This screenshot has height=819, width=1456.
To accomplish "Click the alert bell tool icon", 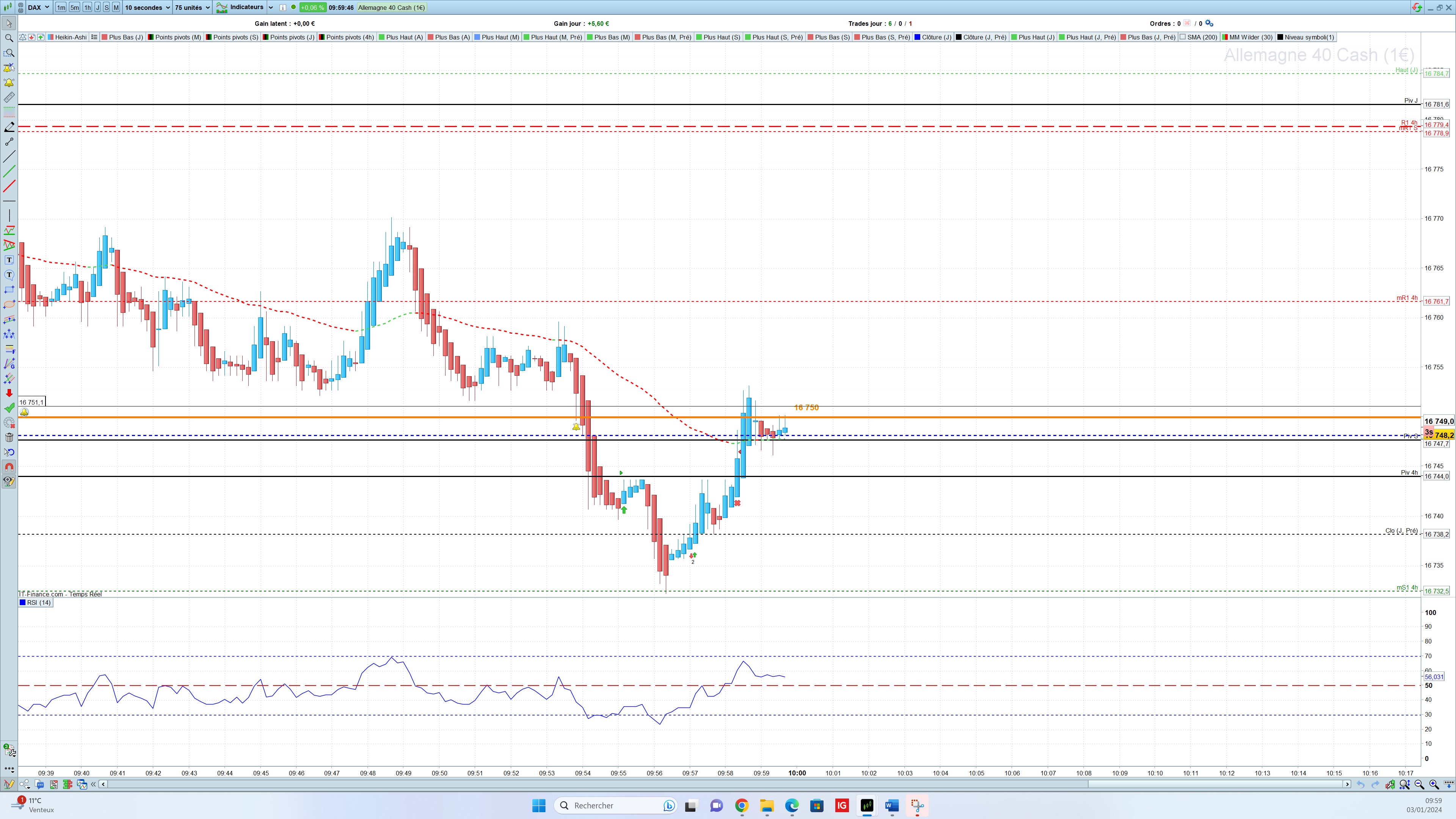I will pyautogui.click(x=9, y=83).
